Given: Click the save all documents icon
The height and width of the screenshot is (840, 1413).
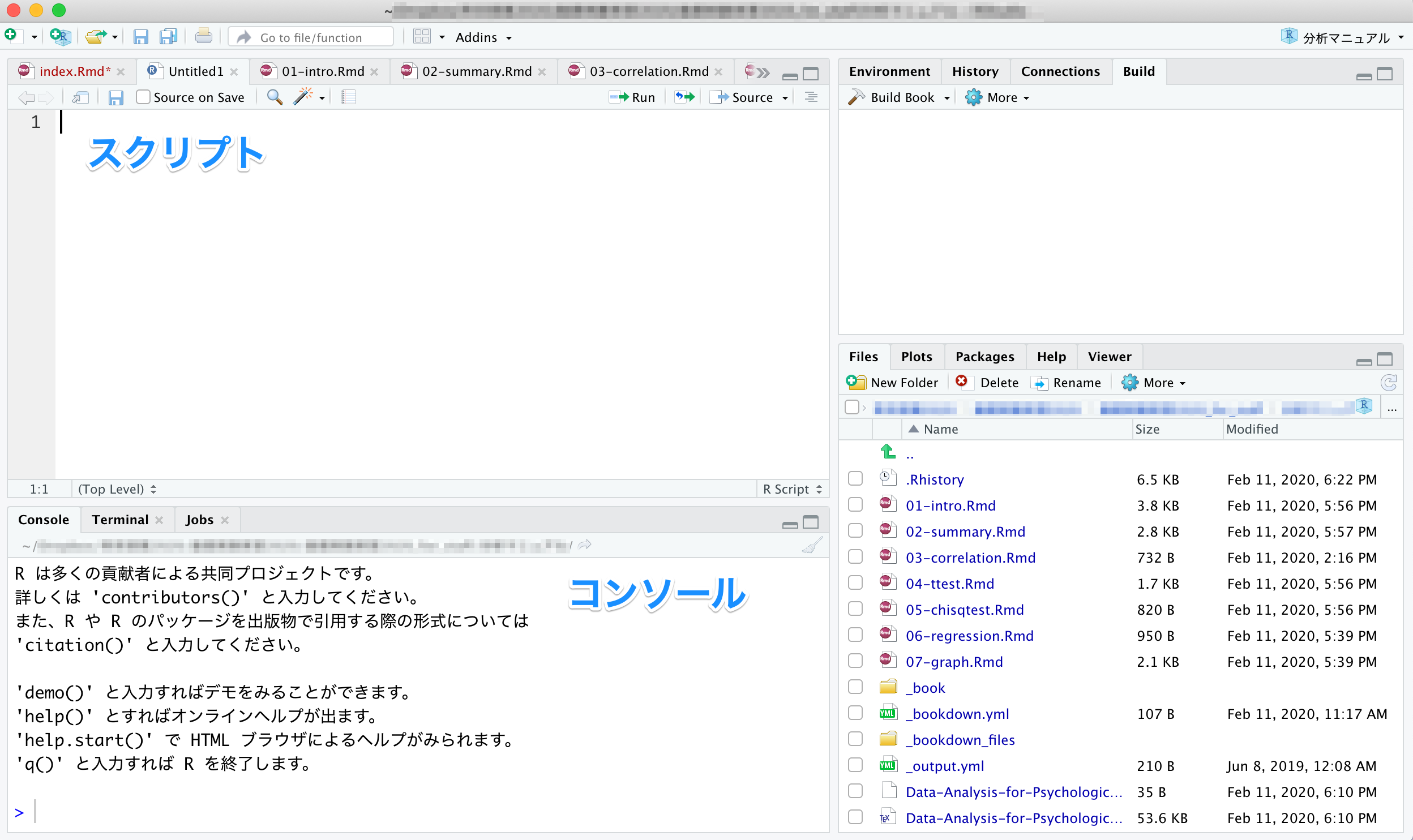Looking at the screenshot, I should (168, 37).
